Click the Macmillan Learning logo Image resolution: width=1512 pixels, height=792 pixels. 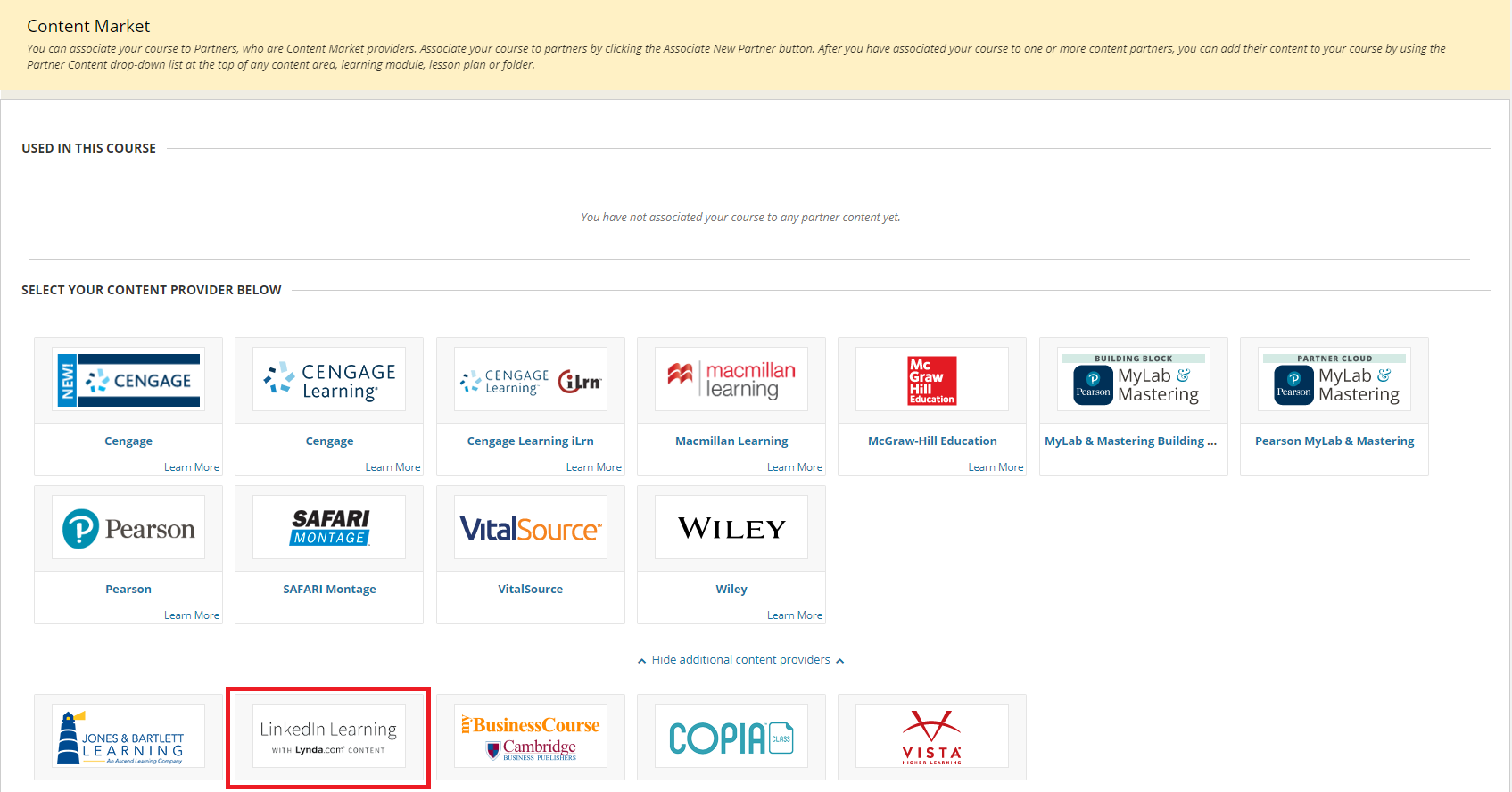(731, 380)
